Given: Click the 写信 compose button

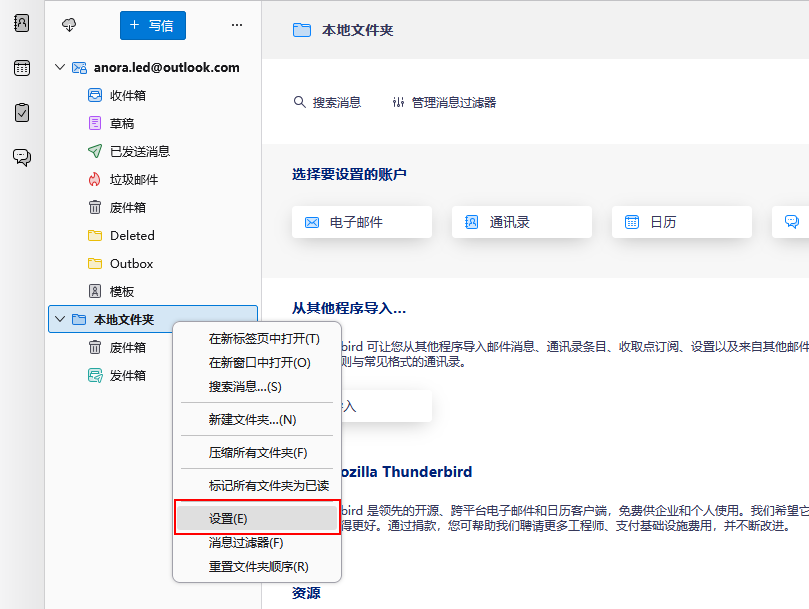Looking at the screenshot, I should 153,25.
